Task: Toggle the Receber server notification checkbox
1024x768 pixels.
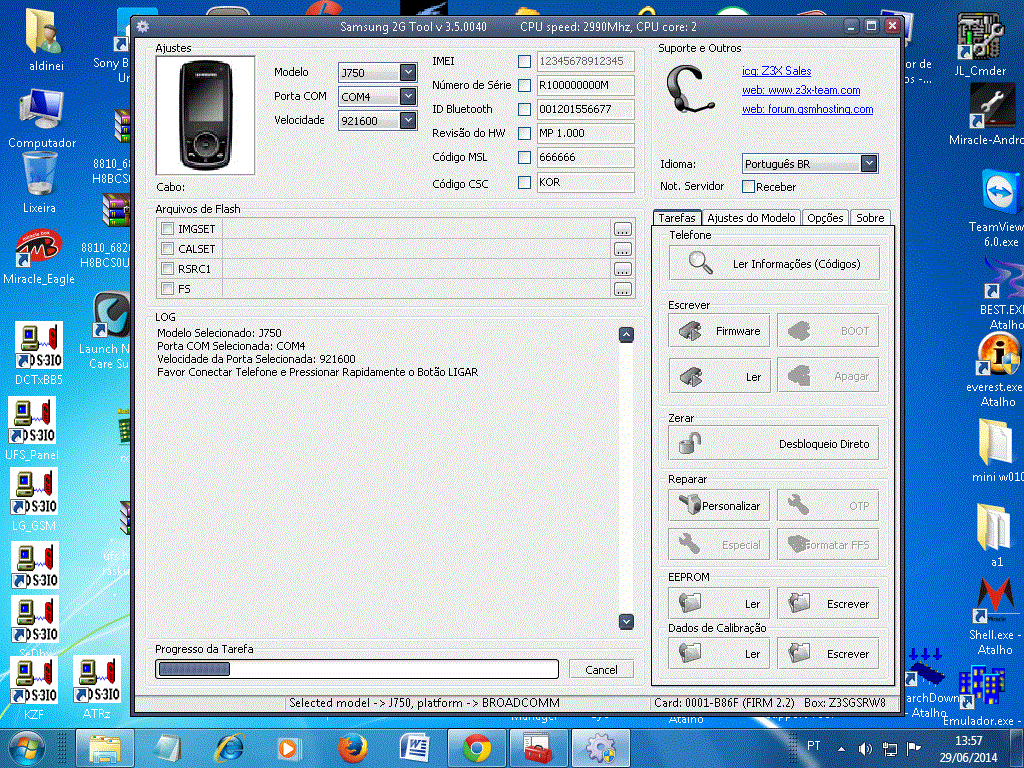Action: click(x=749, y=187)
